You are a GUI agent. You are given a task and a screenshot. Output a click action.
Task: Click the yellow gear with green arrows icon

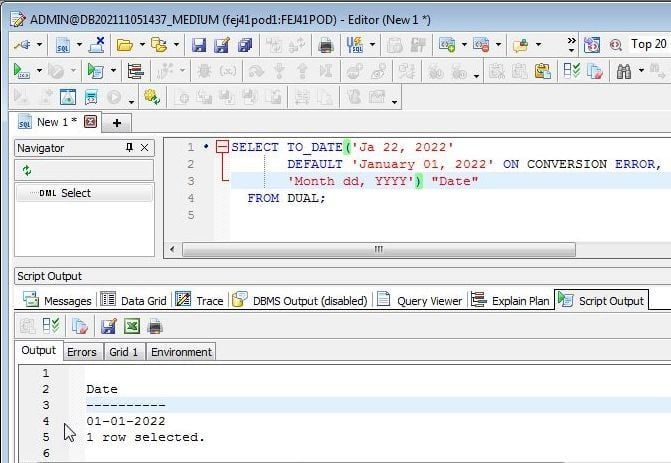[x=152, y=97]
